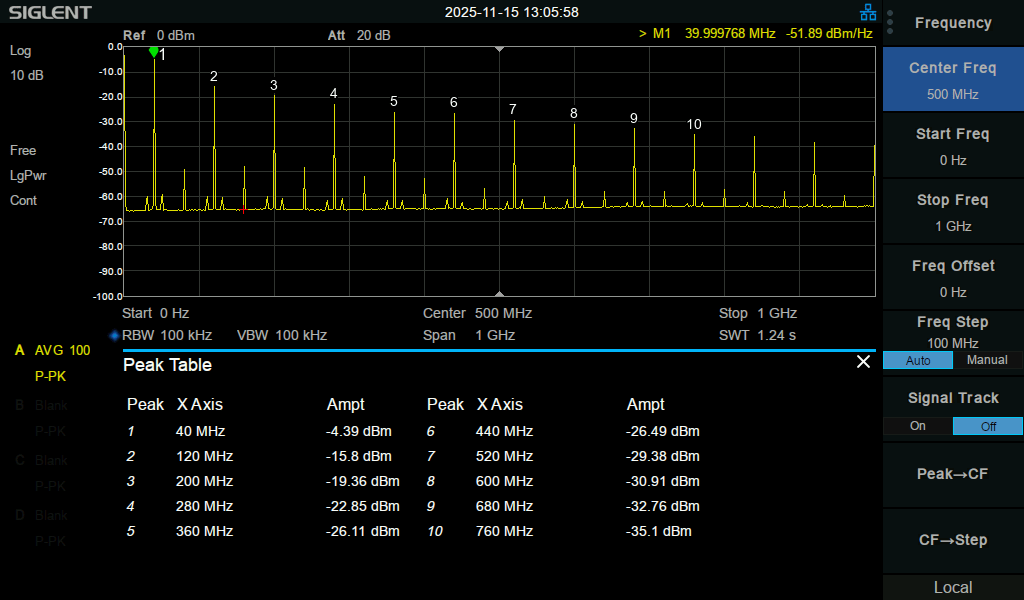Select peak row 8 at 600 MHz
The width and height of the screenshot is (1024, 600).
[x=563, y=481]
